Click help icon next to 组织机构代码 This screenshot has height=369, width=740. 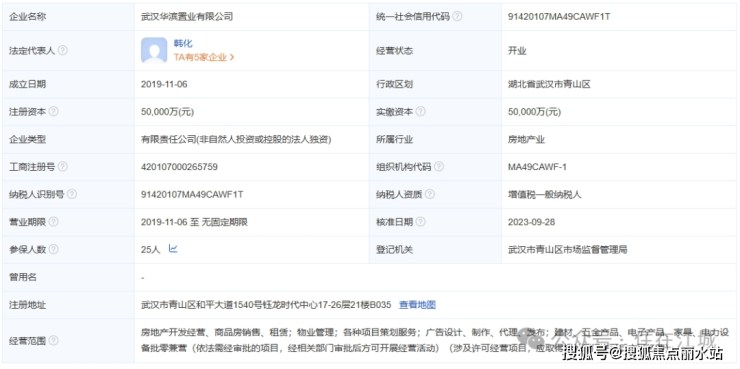[x=438, y=167]
